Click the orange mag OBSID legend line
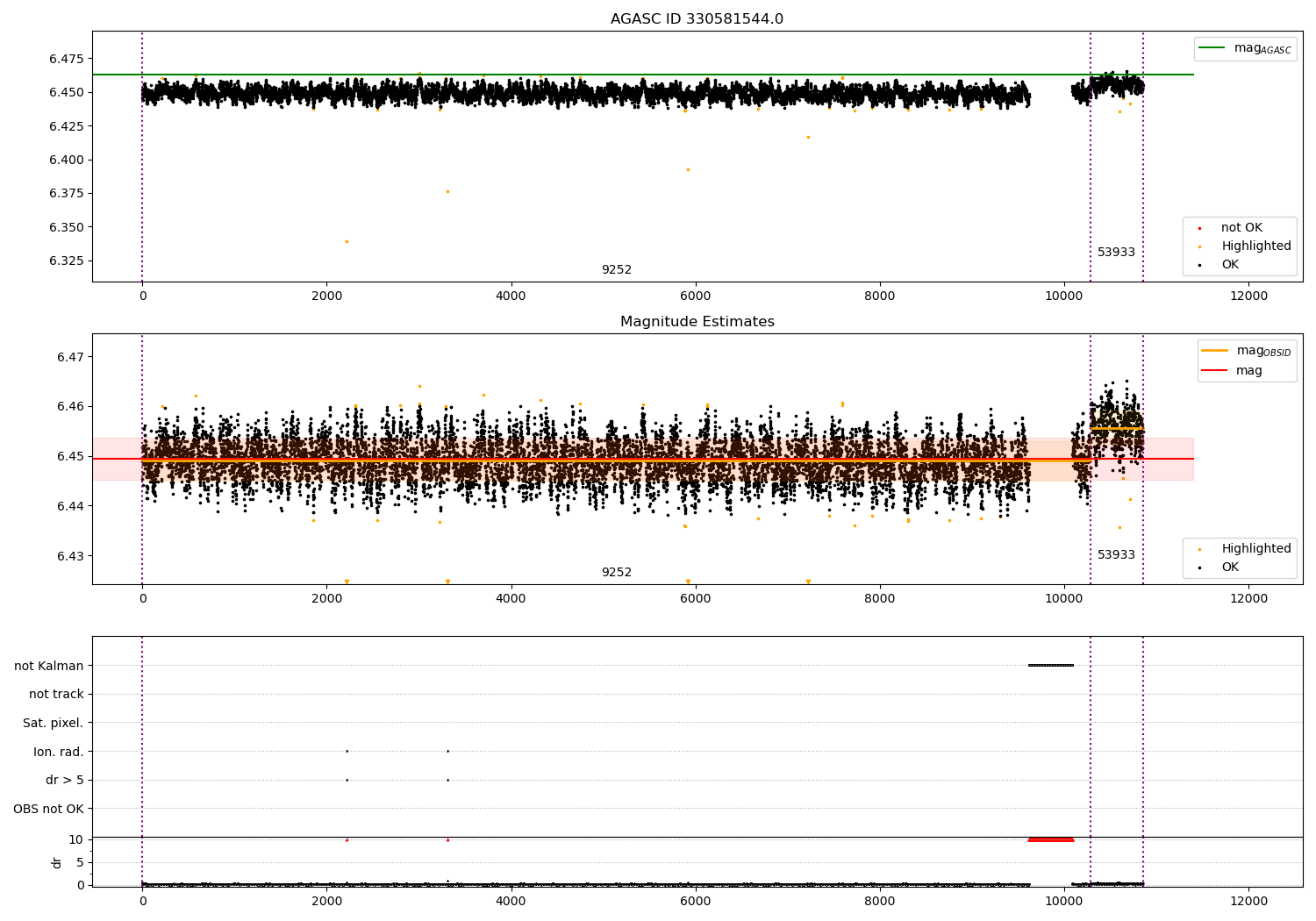 (1215, 351)
